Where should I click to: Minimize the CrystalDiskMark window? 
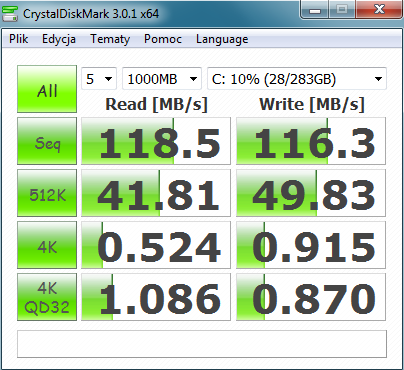[x=315, y=10]
